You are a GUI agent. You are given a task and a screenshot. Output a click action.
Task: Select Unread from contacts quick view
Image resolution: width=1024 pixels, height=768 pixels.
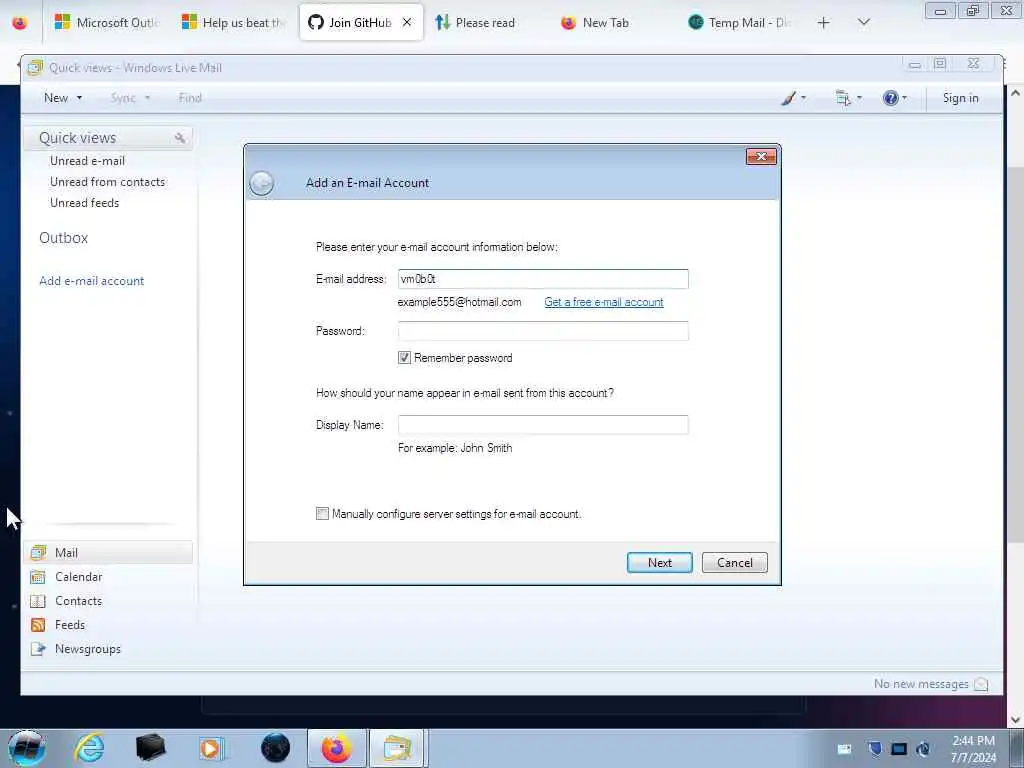coord(108,182)
